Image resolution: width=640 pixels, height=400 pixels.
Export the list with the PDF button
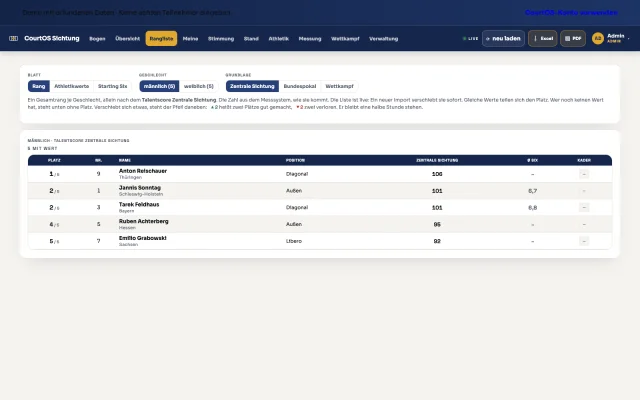(x=573, y=38)
